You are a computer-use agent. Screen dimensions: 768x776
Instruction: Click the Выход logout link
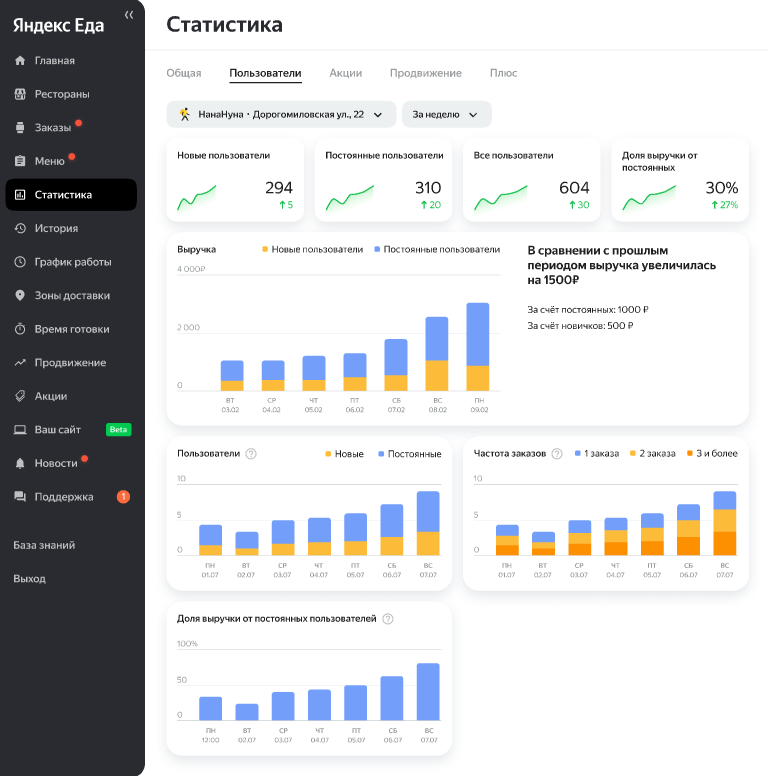tap(29, 579)
